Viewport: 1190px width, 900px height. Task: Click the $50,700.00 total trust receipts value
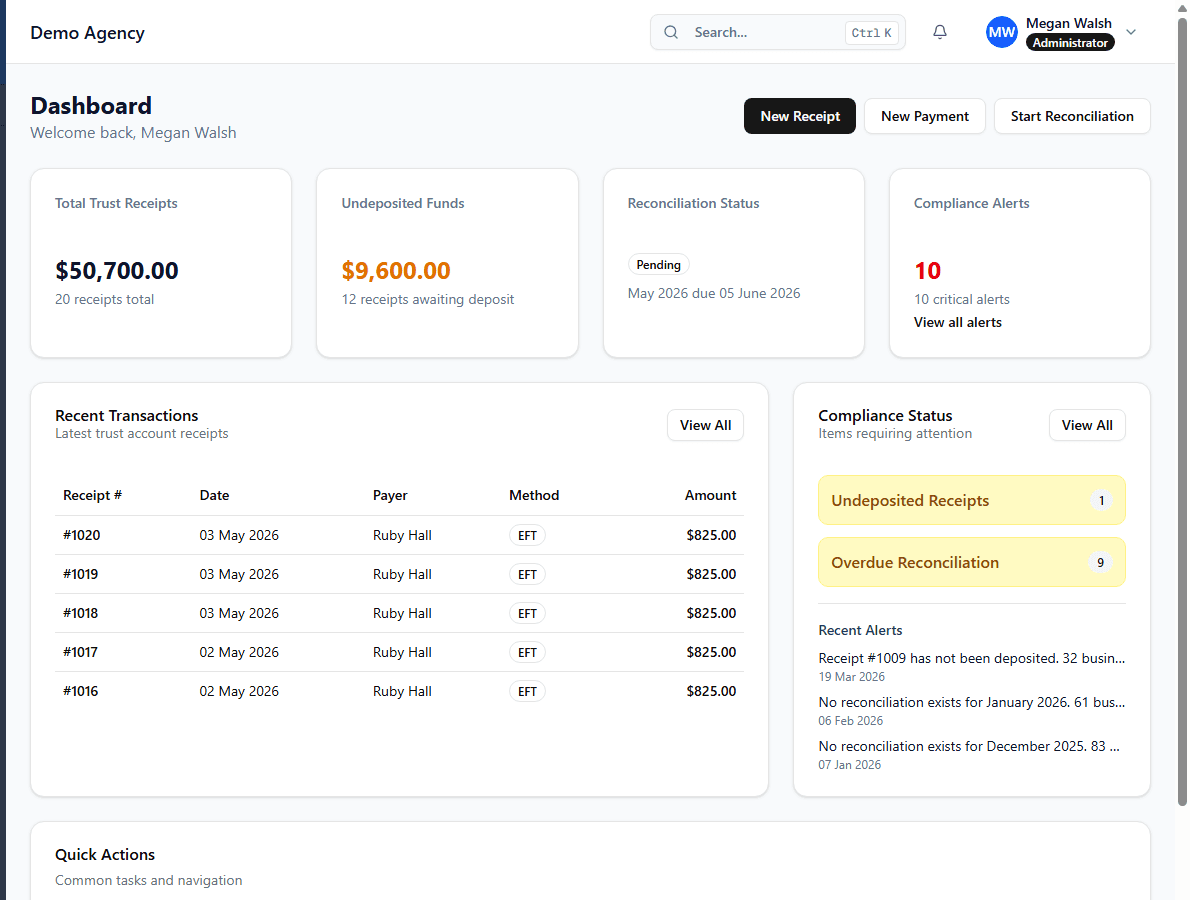point(117,270)
